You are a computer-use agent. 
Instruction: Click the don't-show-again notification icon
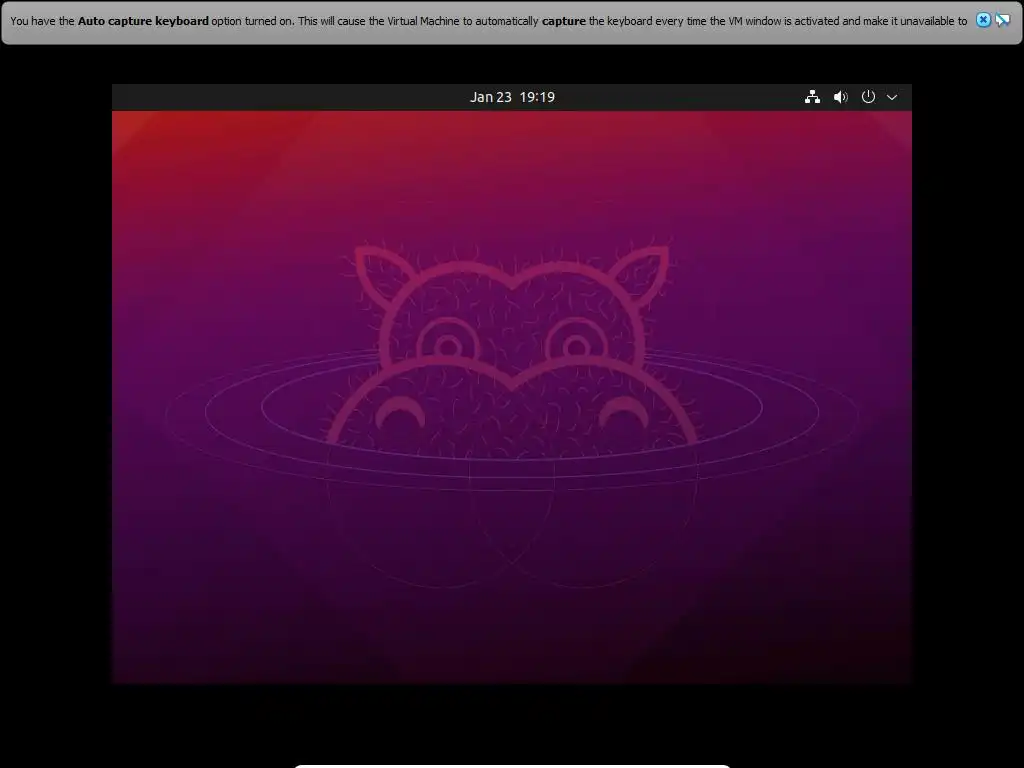pyautogui.click(x=1002, y=20)
